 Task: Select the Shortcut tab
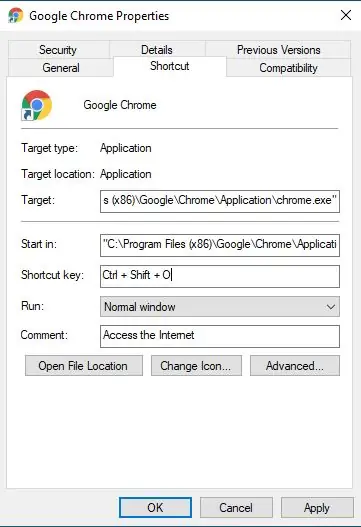[169, 66]
